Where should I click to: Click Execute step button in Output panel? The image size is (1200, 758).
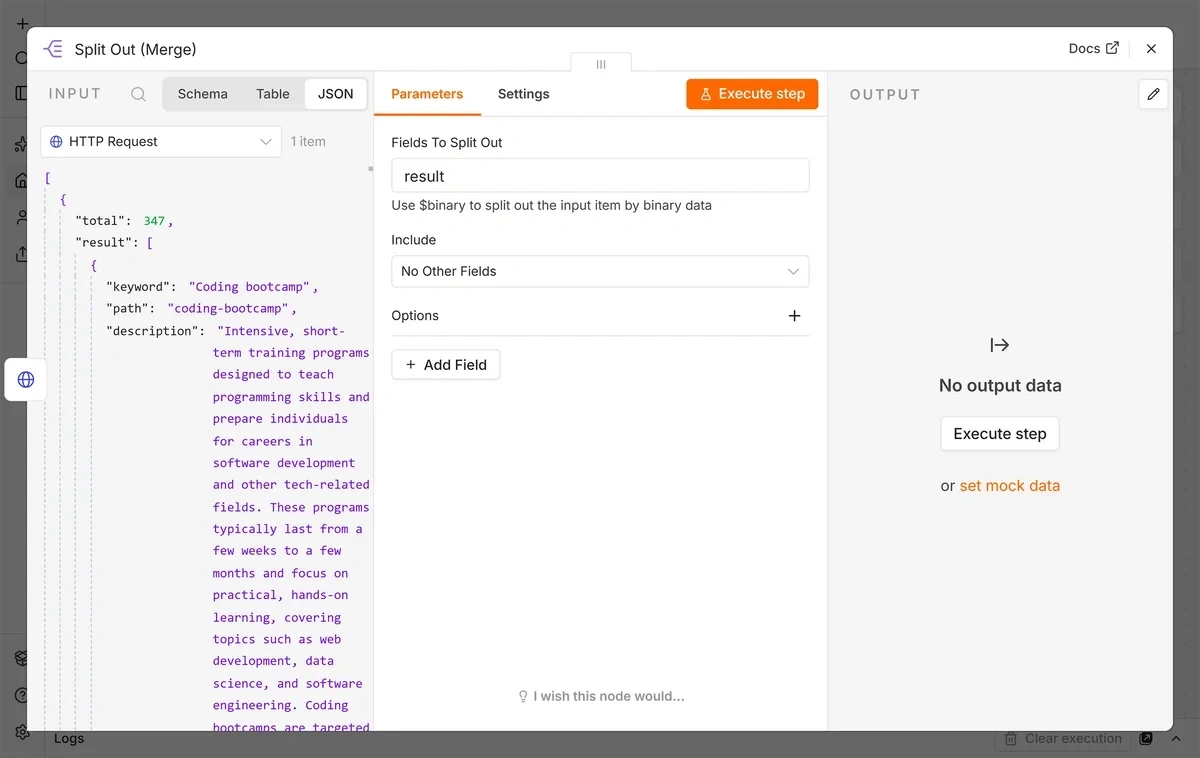[1000, 434]
